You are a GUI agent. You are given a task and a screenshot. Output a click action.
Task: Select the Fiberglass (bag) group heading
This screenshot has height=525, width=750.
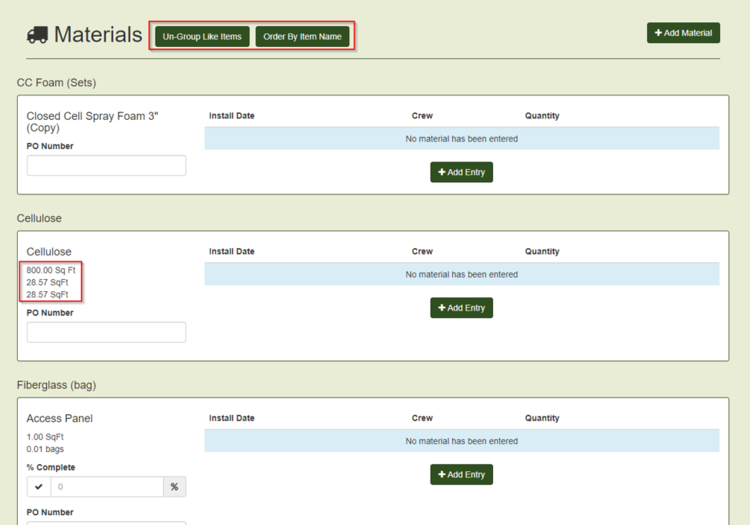tap(56, 385)
